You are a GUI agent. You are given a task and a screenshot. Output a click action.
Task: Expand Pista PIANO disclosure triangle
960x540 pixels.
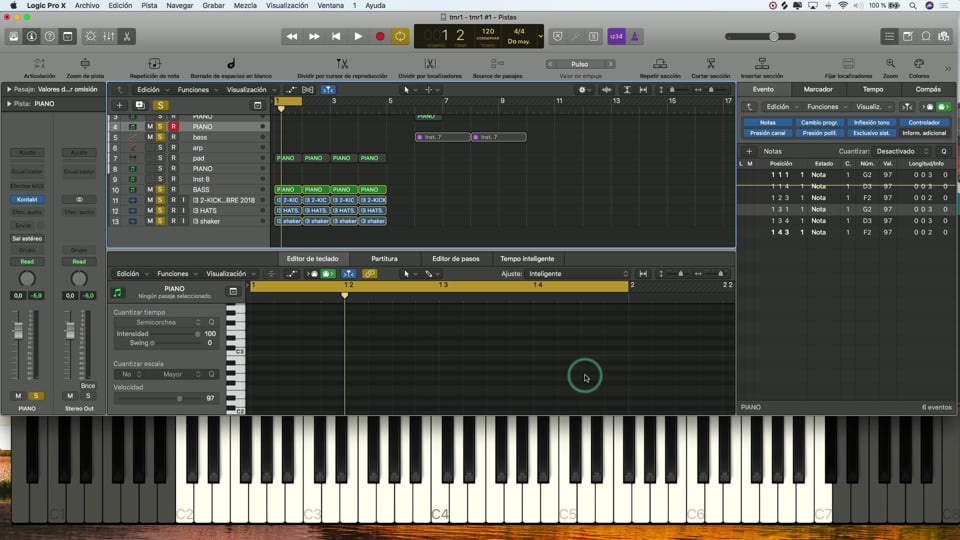[x=9, y=104]
